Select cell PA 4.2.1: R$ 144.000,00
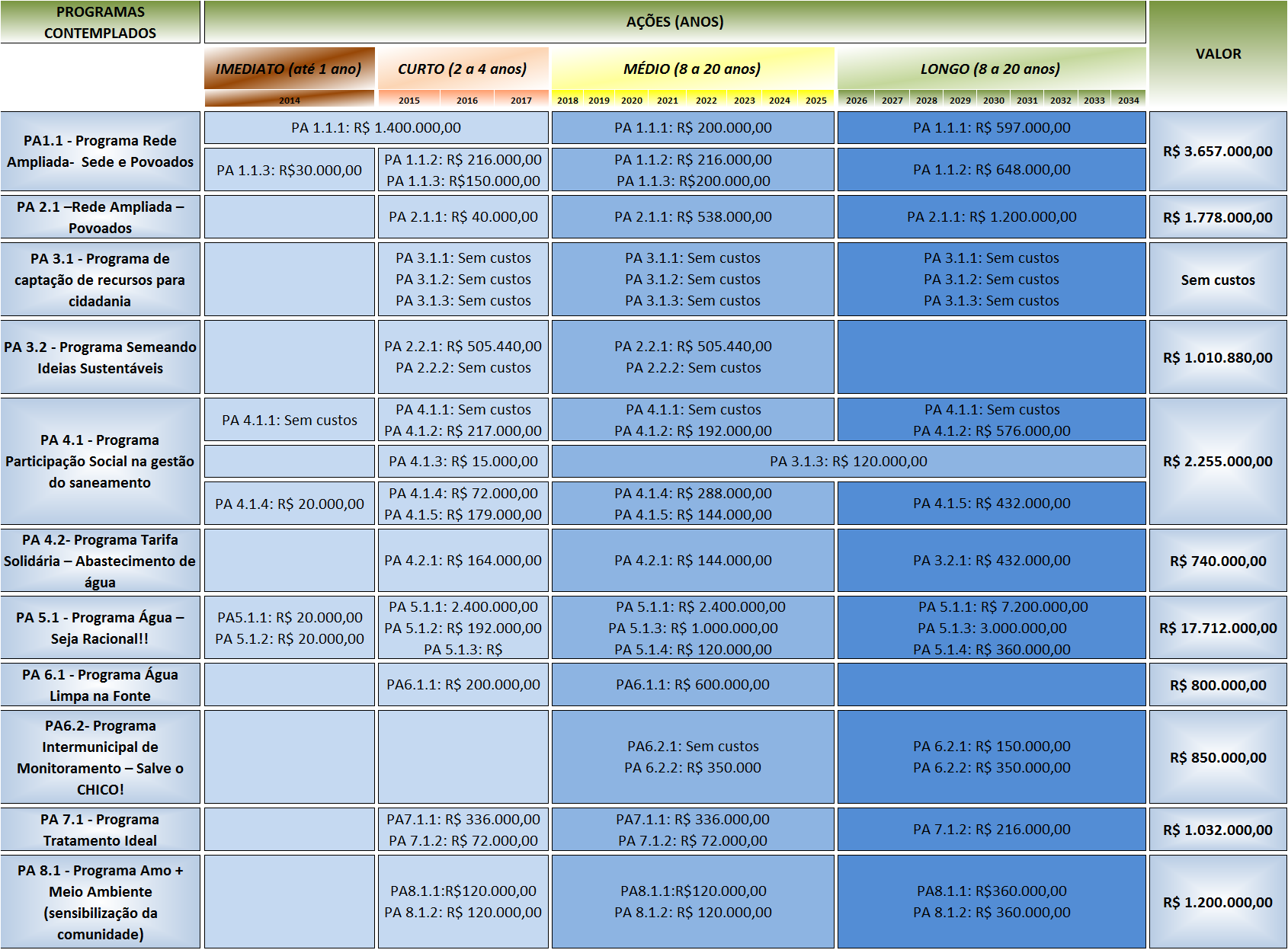This screenshot has height=950, width=1288. click(693, 561)
